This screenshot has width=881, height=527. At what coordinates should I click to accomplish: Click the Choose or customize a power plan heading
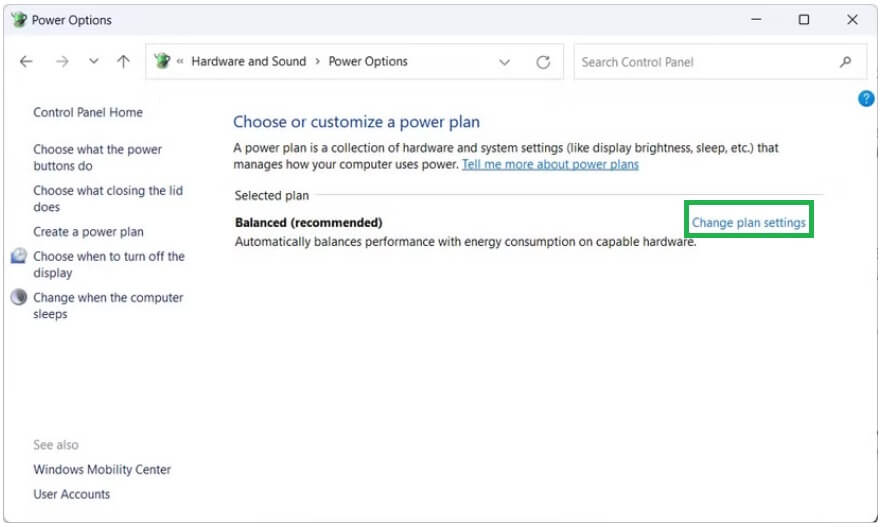356,122
